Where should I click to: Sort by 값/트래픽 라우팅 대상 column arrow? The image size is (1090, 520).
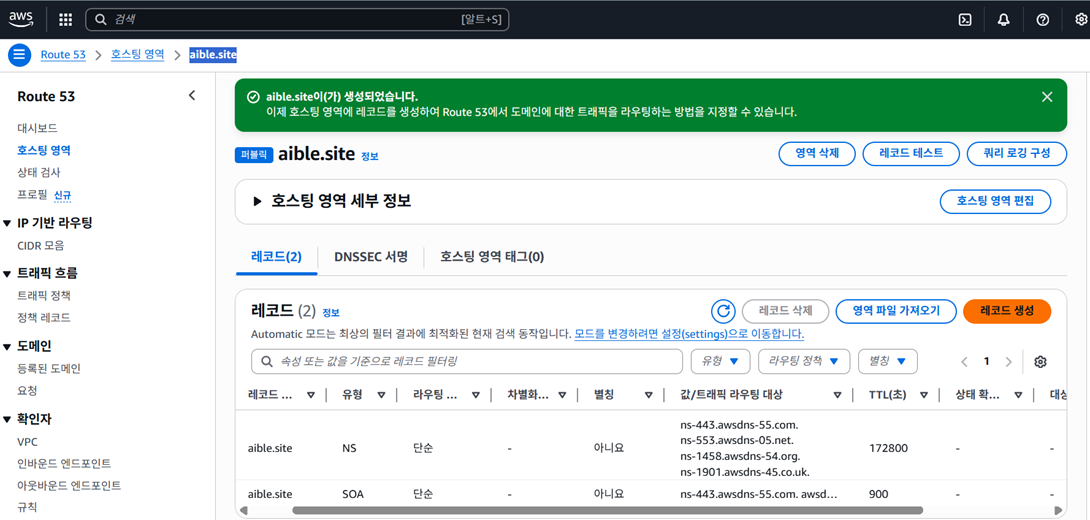(838, 395)
